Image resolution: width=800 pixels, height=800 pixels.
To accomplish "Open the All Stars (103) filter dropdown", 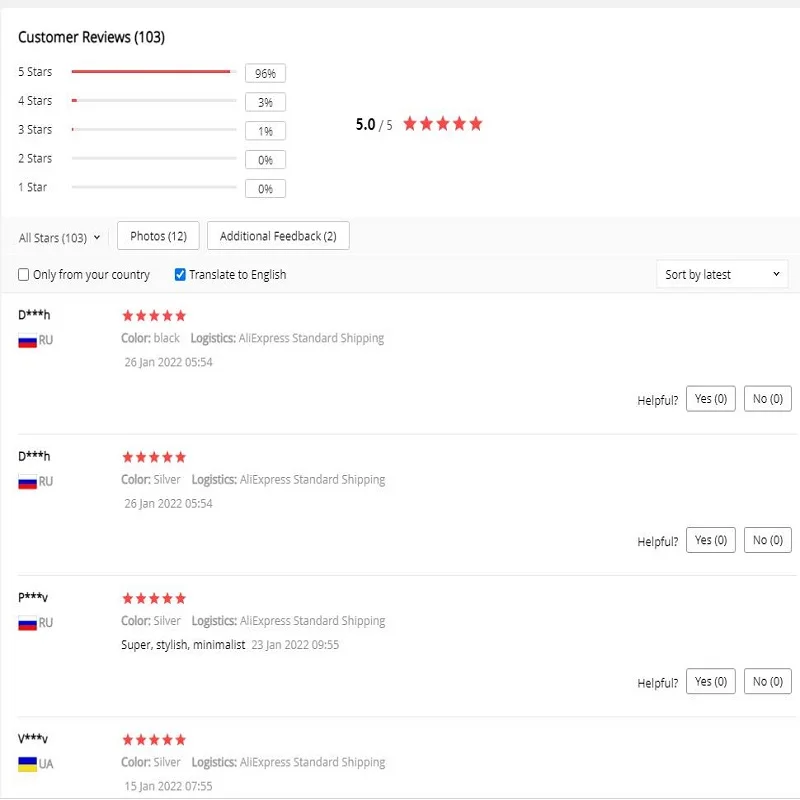I will [x=60, y=238].
